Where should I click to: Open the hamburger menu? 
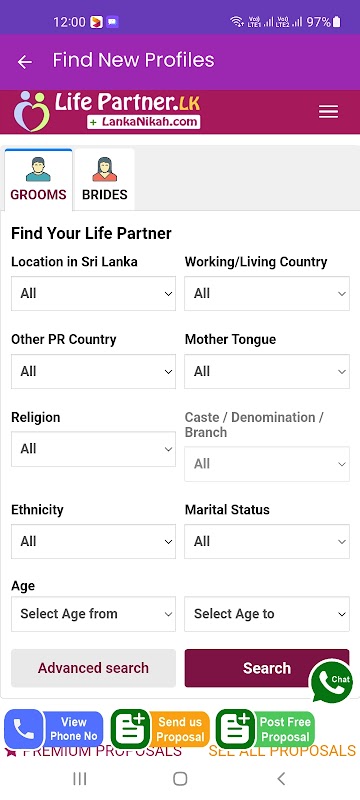pyautogui.click(x=328, y=112)
